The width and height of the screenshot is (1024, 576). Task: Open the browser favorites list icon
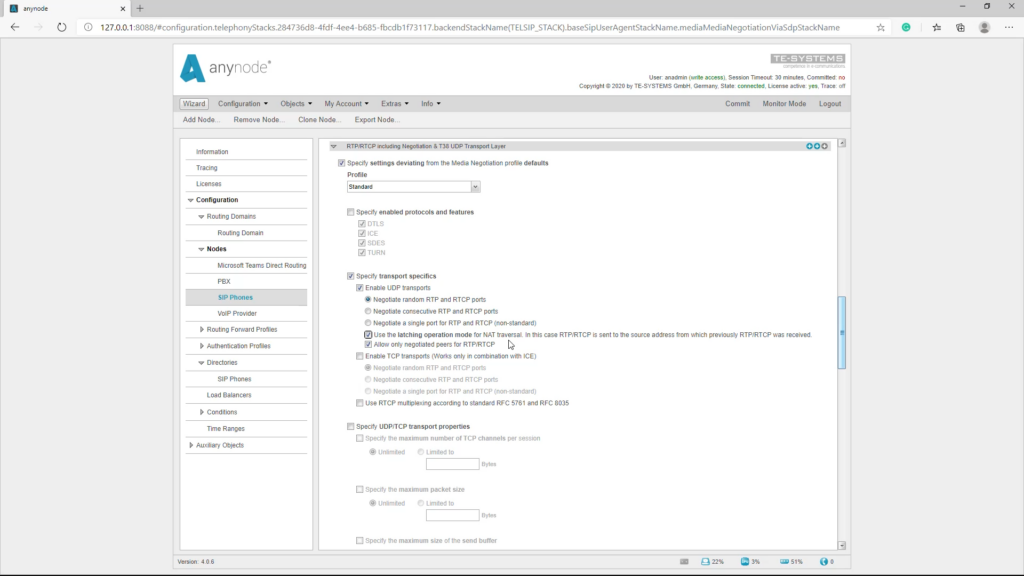(936, 27)
